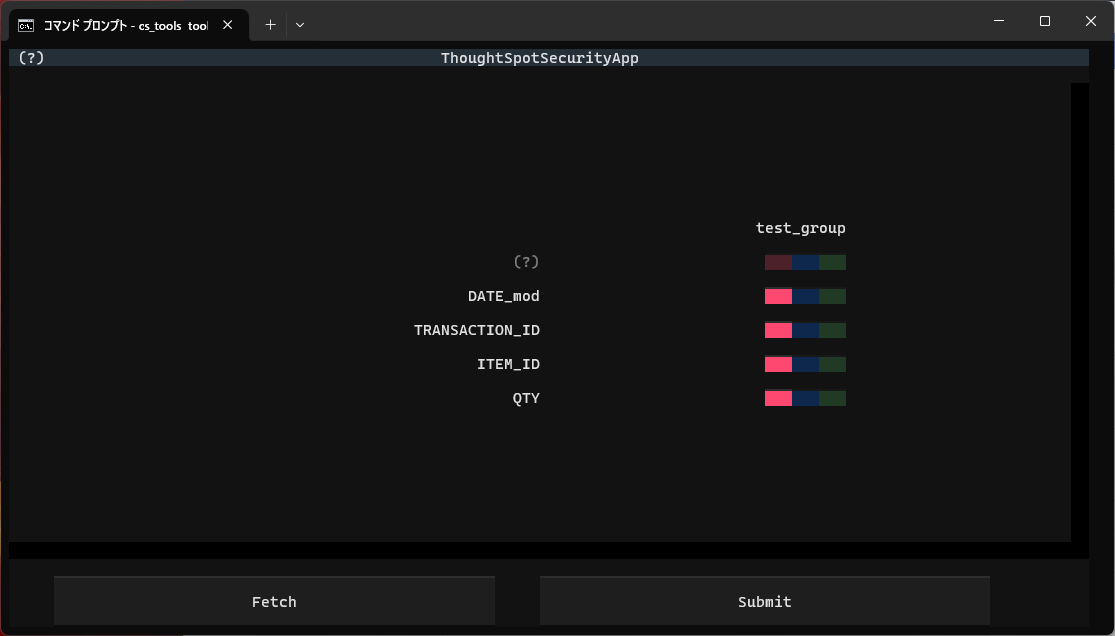Open a new terminal tab with the plus icon

[x=270, y=25]
